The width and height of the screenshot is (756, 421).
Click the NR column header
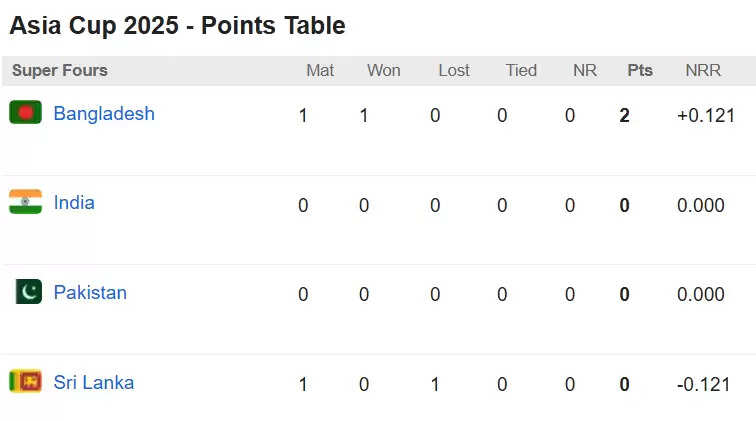[x=585, y=70]
